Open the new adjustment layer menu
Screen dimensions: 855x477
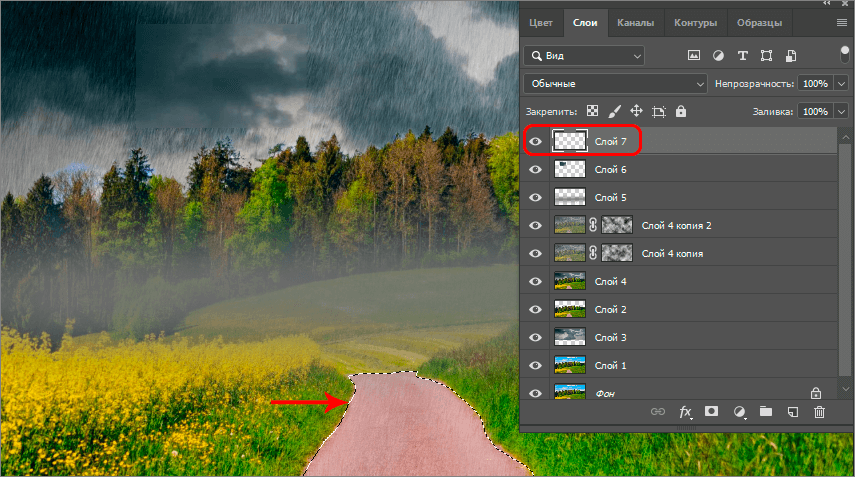click(x=739, y=411)
